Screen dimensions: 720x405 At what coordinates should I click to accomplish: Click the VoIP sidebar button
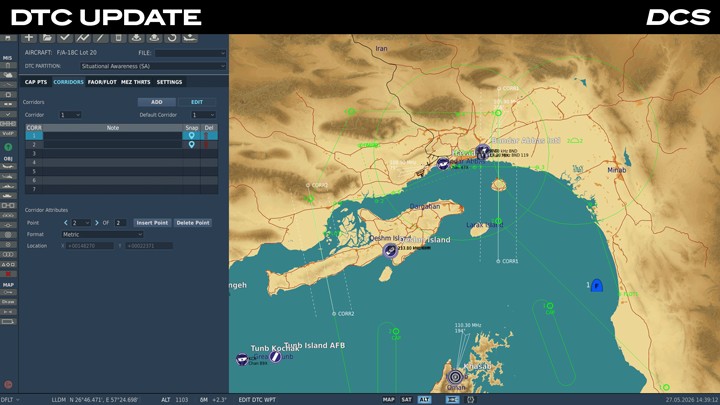(8, 134)
